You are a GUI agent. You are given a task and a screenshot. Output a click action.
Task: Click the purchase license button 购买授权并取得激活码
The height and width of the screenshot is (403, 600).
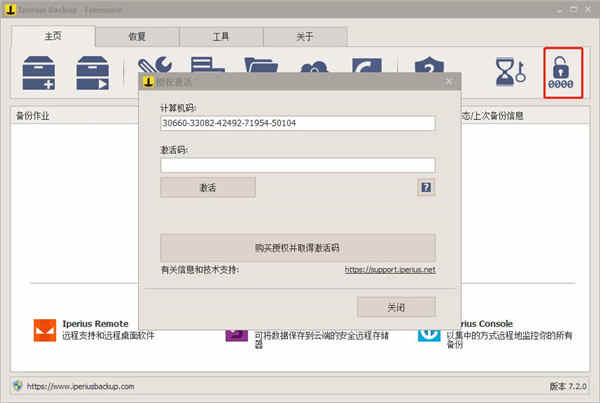(x=298, y=248)
